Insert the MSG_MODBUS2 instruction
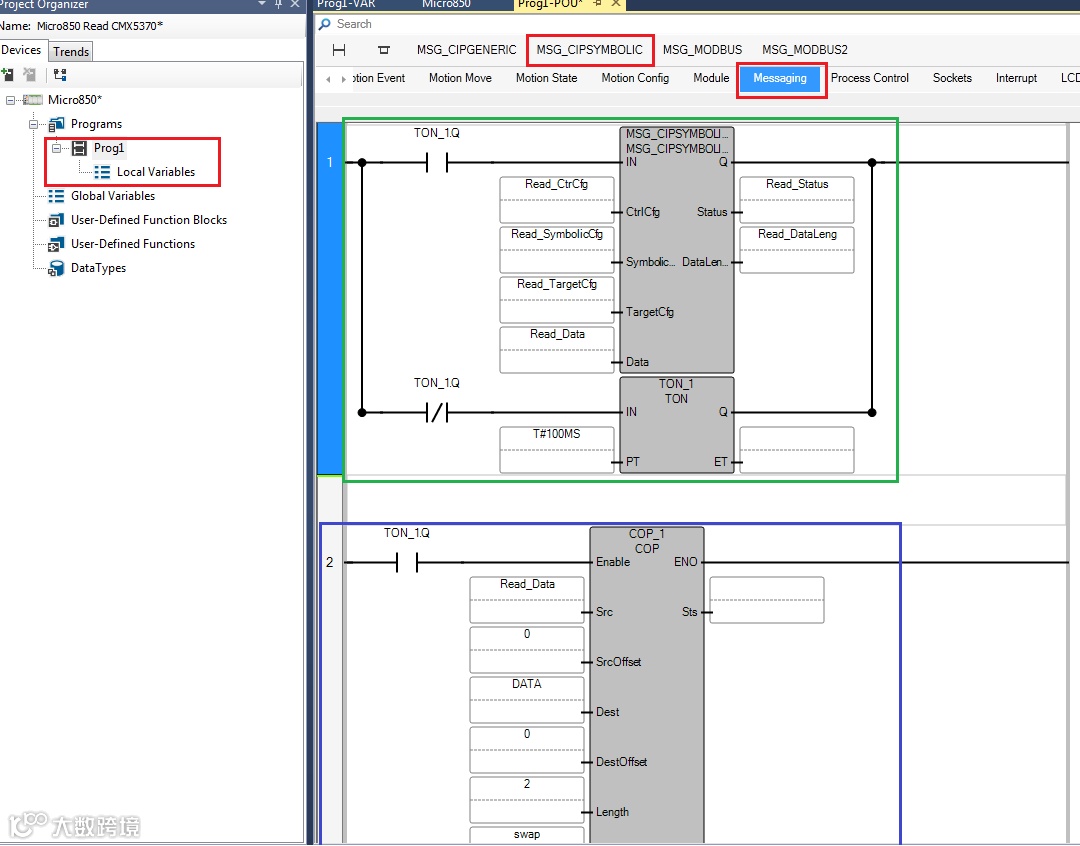Image resolution: width=1080 pixels, height=846 pixels. coord(804,50)
